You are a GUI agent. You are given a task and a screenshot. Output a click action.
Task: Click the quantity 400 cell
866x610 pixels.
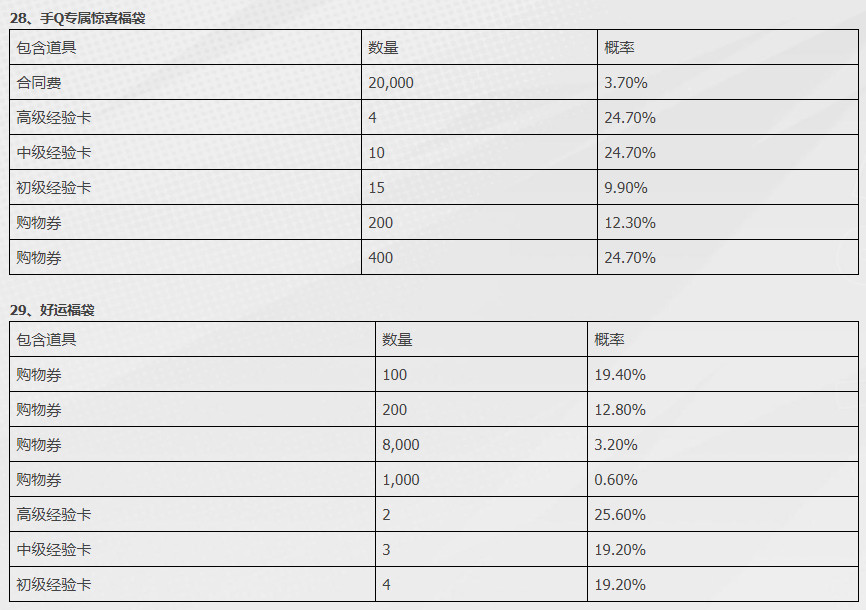pos(479,257)
